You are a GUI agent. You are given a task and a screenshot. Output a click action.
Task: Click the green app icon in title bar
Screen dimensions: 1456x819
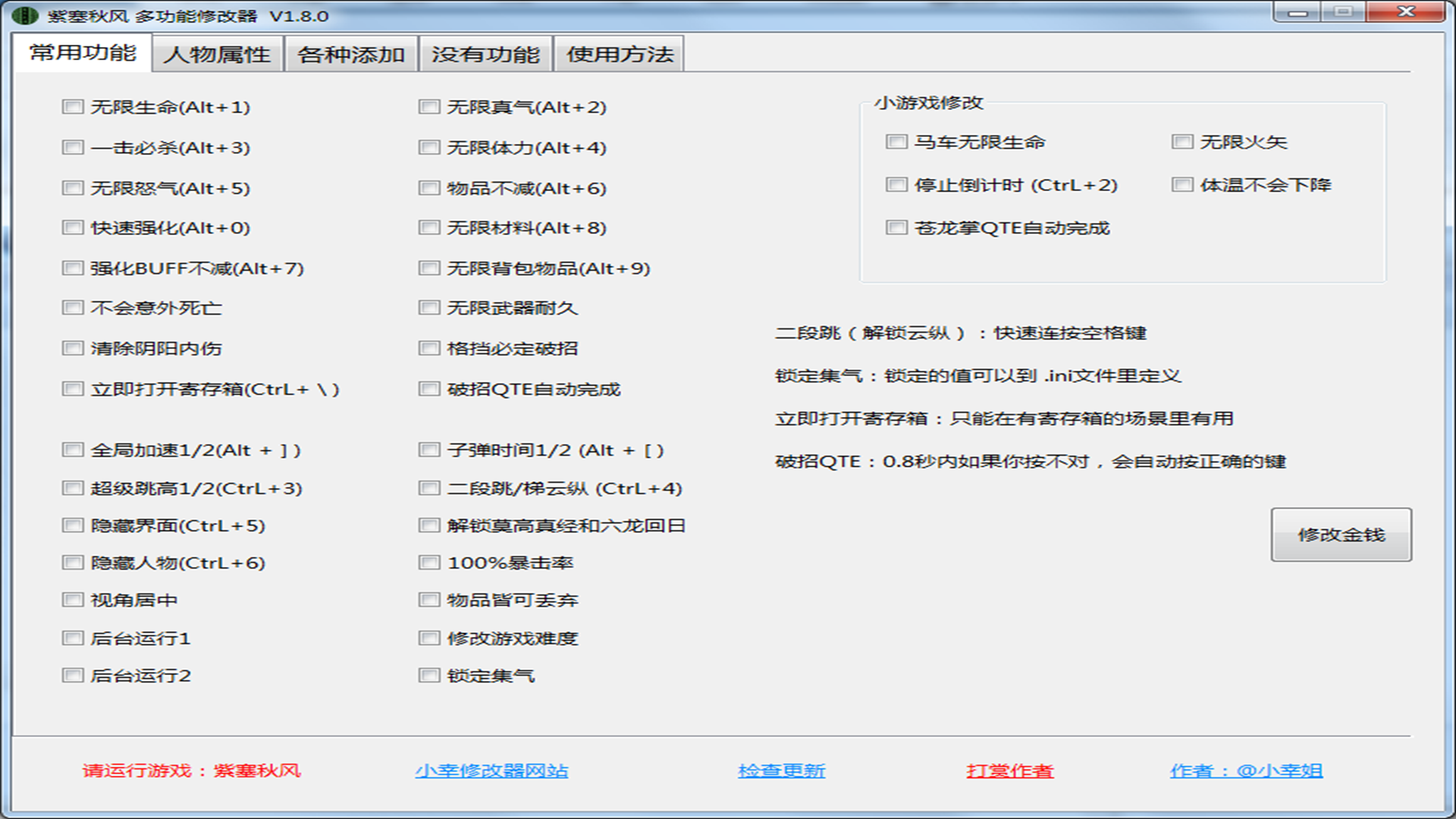click(25, 15)
